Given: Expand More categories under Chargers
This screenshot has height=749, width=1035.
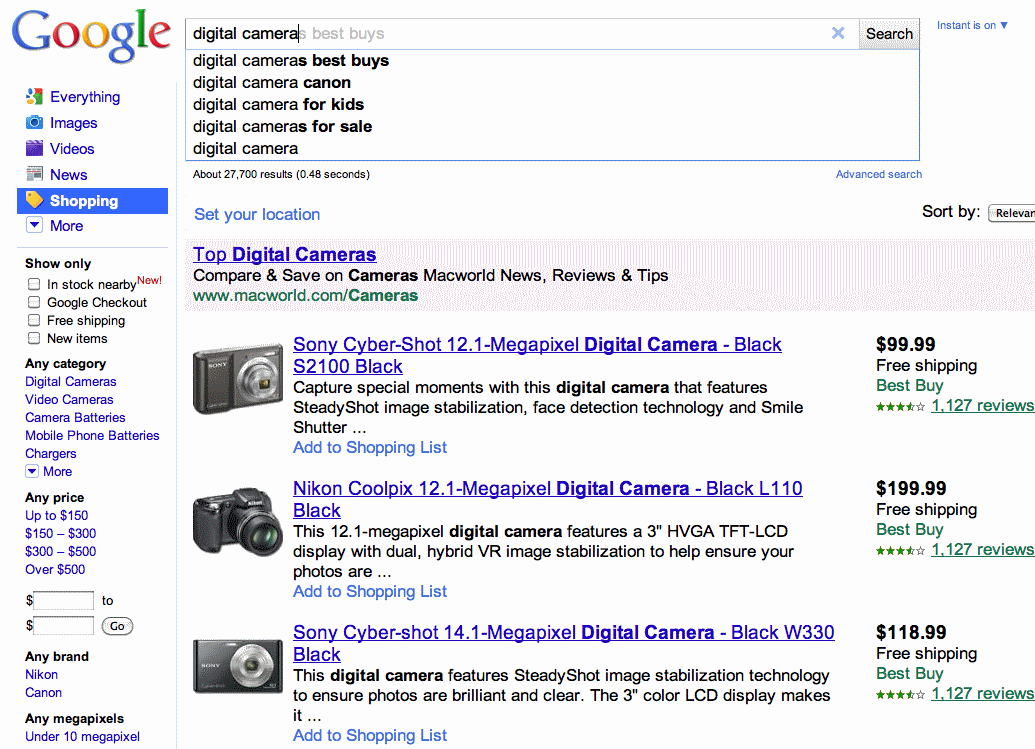Looking at the screenshot, I should coord(32,472).
